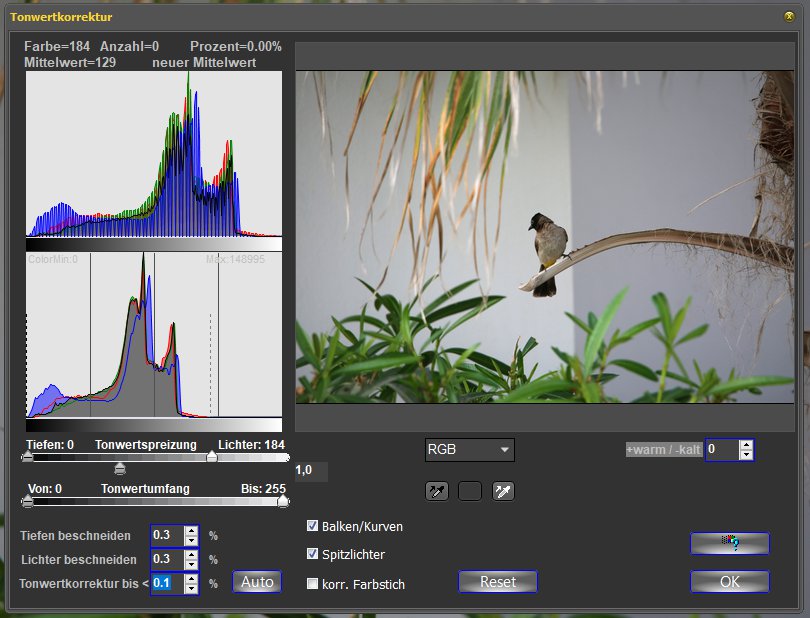This screenshot has height=618, width=810.
Task: Select the white point eyedropper tool
Action: tap(502, 491)
